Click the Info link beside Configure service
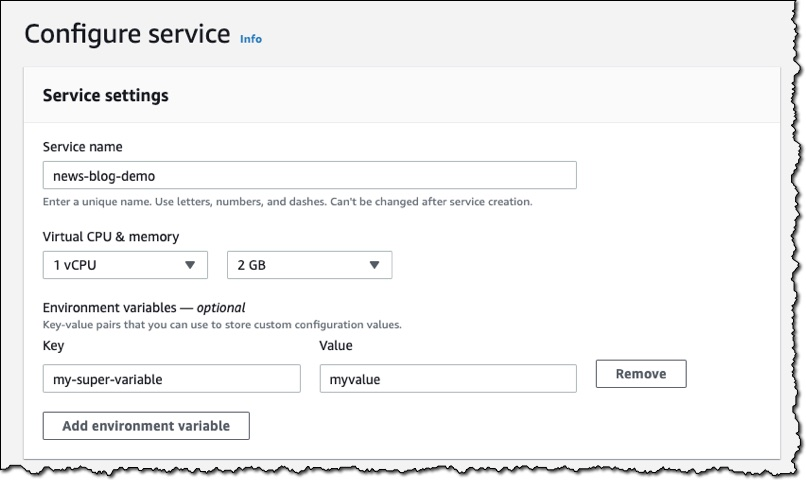 point(251,39)
